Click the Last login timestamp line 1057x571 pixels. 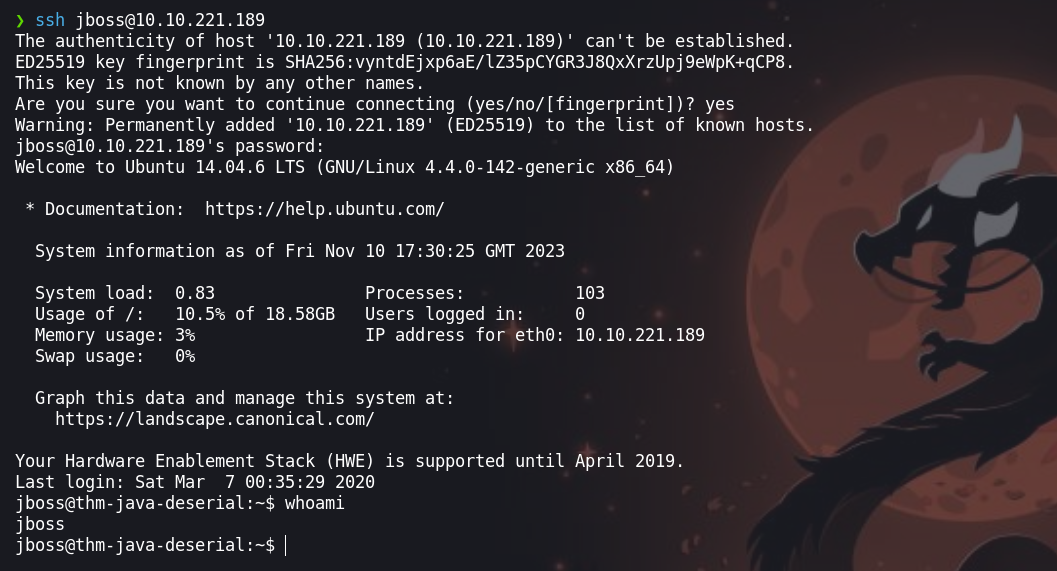click(195, 482)
